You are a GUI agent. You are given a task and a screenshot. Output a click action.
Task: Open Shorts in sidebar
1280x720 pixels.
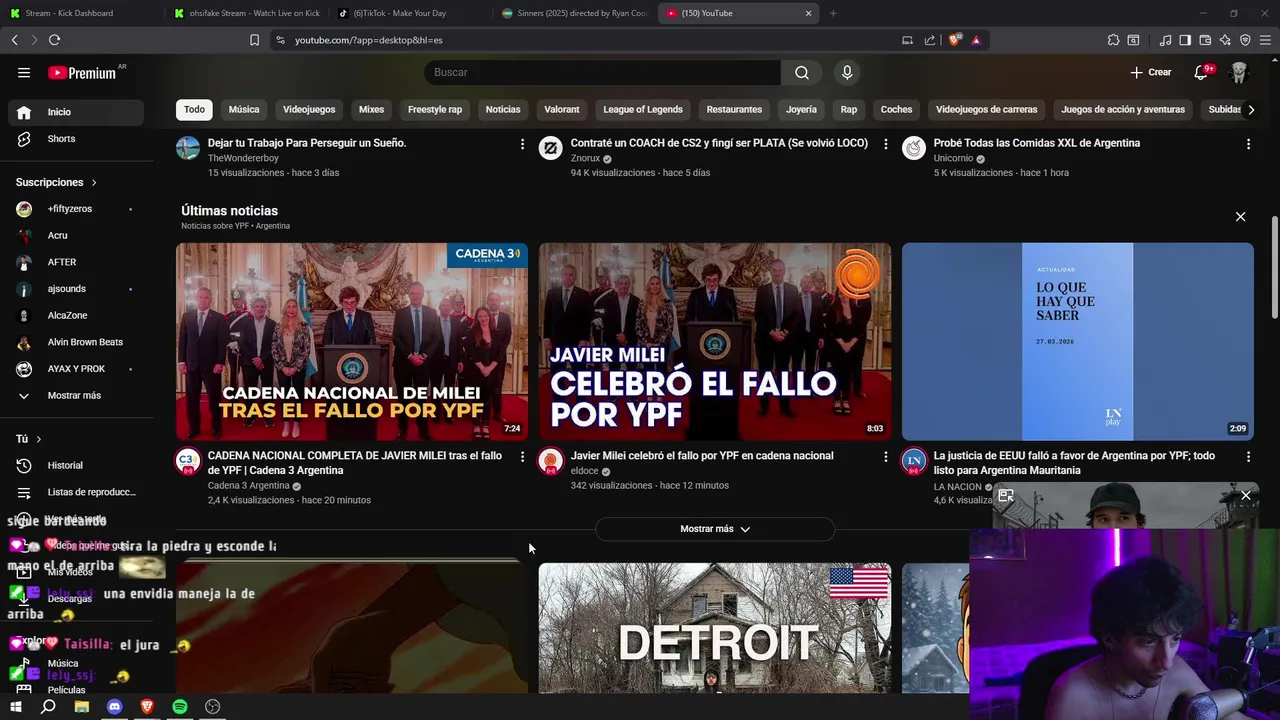(76, 139)
